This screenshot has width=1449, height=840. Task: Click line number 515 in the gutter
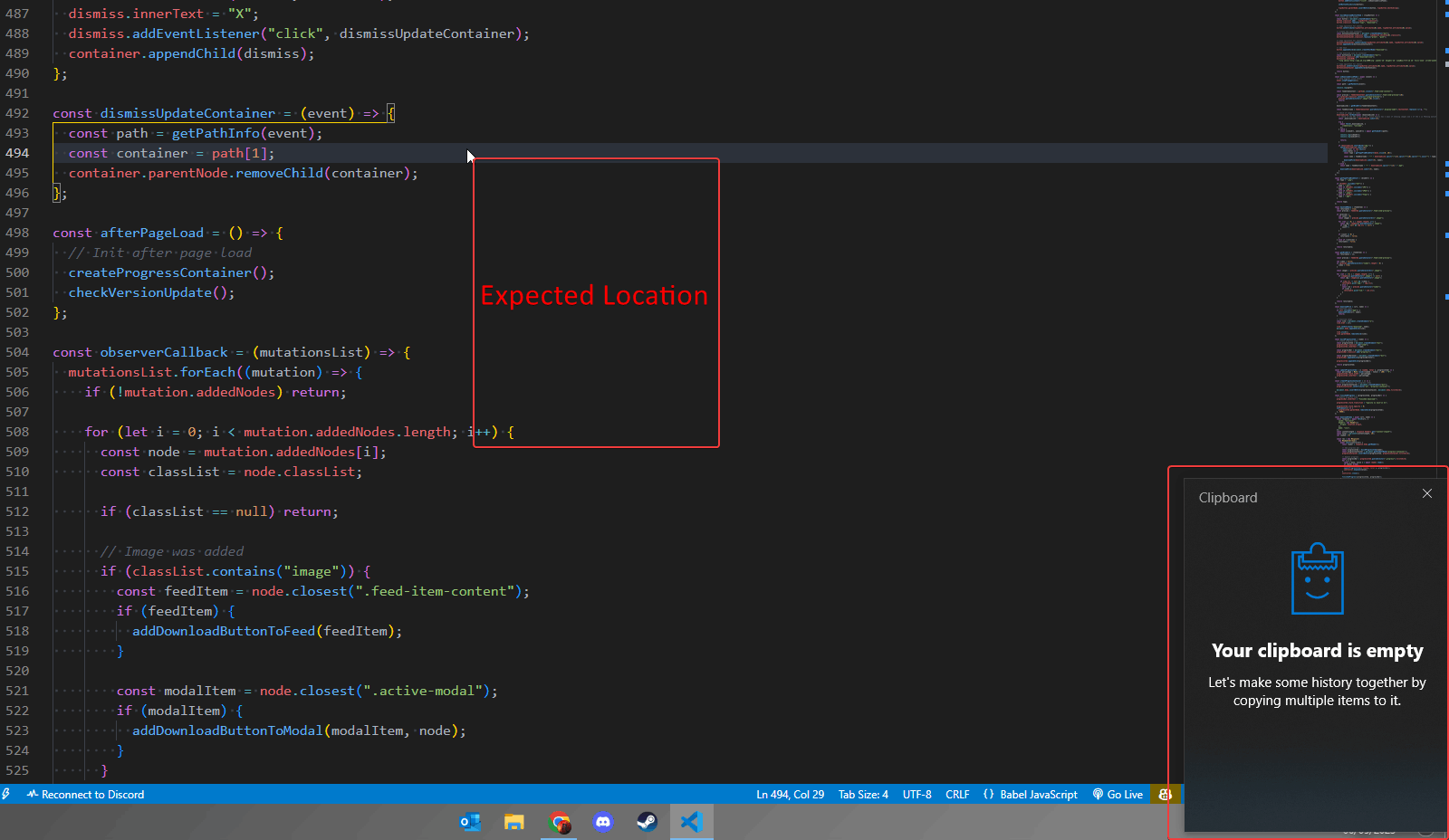17,571
